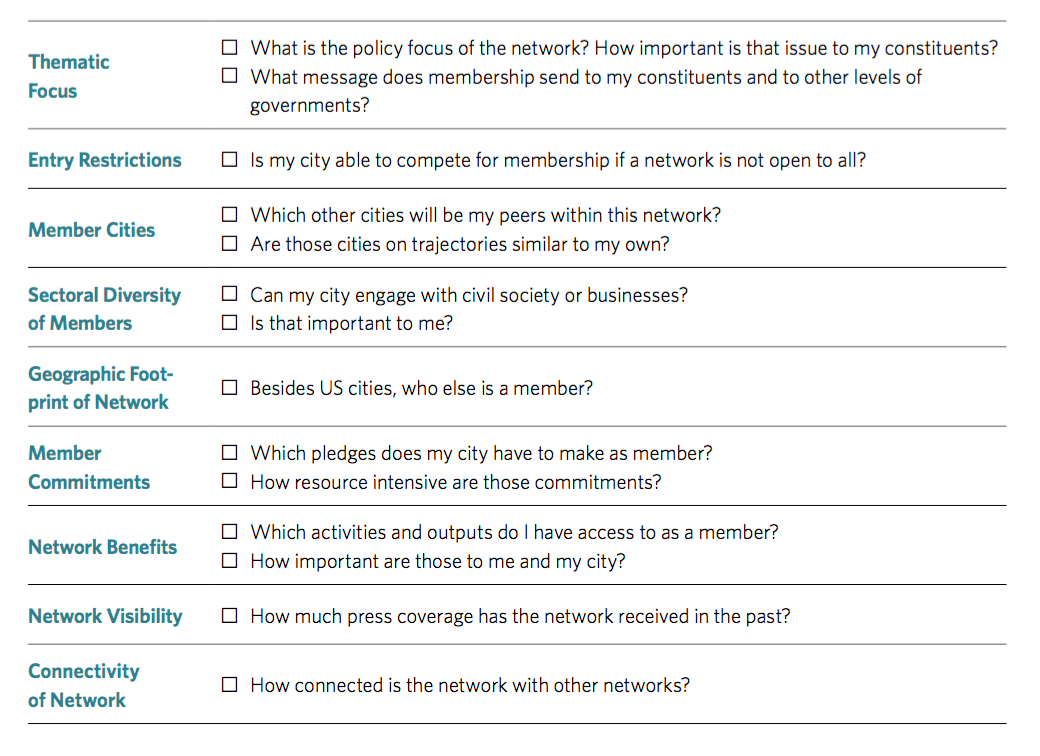Select the Network Visibility heading
1040x756 pixels.
coord(105,616)
